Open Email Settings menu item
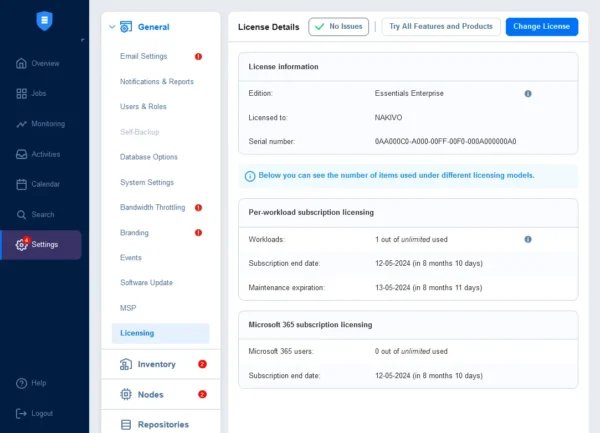 pos(144,56)
